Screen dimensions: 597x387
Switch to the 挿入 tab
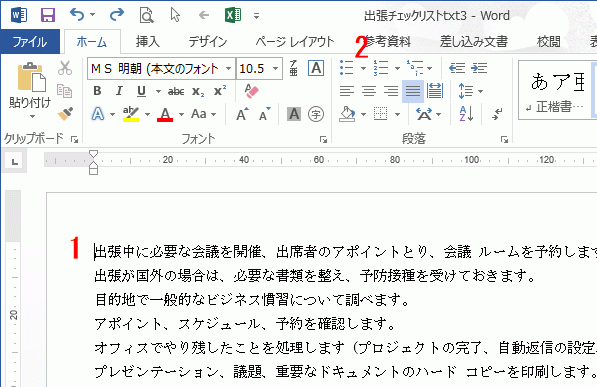[x=148, y=42]
